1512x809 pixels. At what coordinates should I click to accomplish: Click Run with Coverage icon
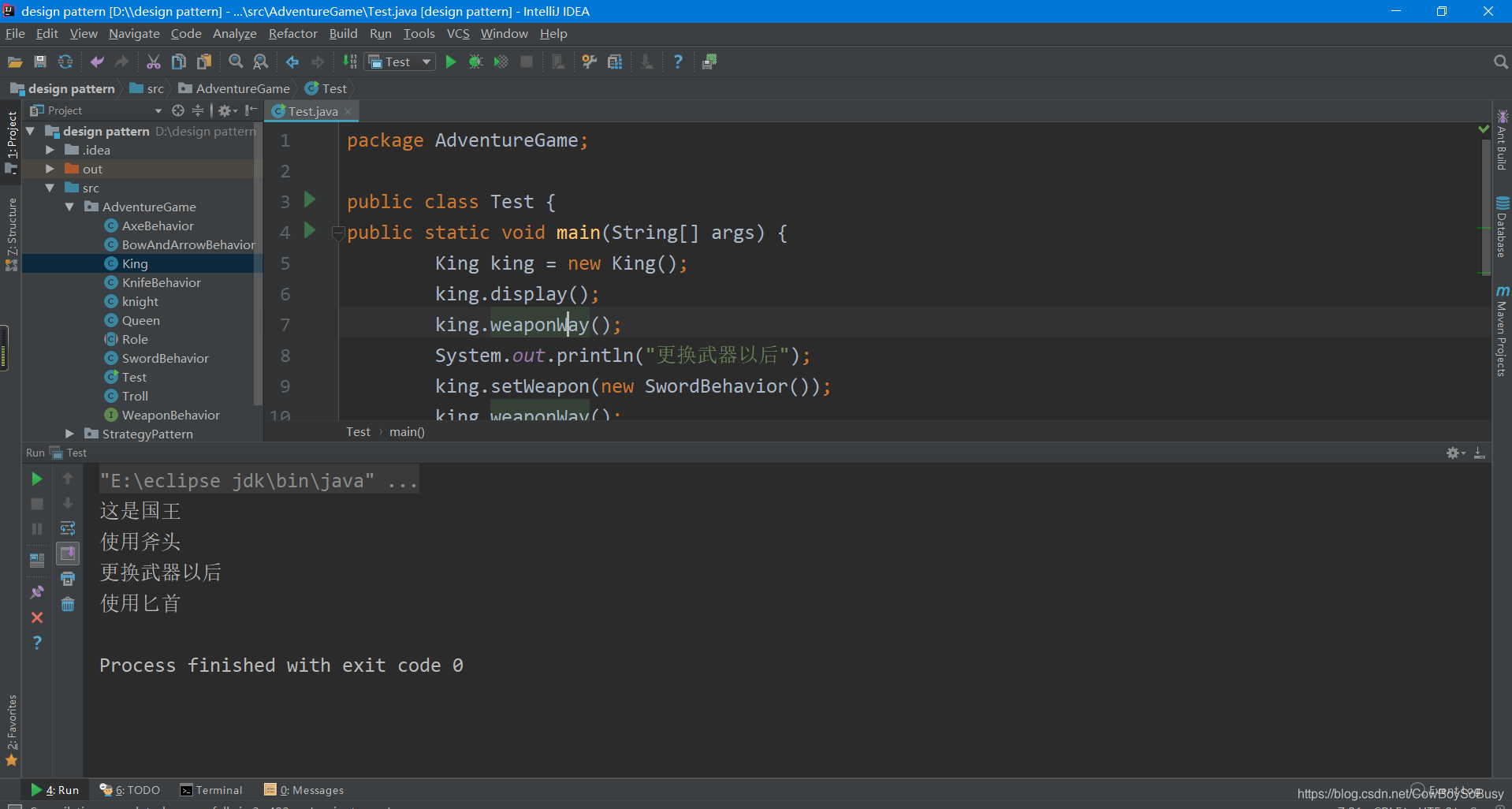point(501,62)
